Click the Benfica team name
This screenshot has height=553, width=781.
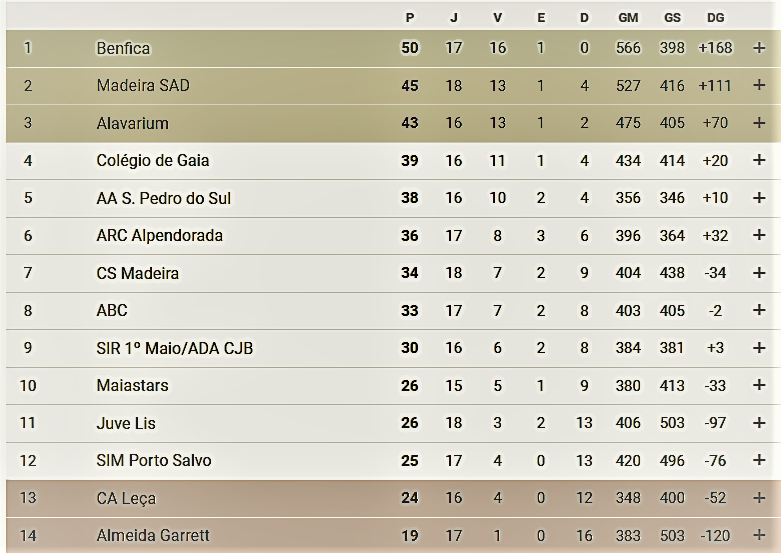click(123, 48)
